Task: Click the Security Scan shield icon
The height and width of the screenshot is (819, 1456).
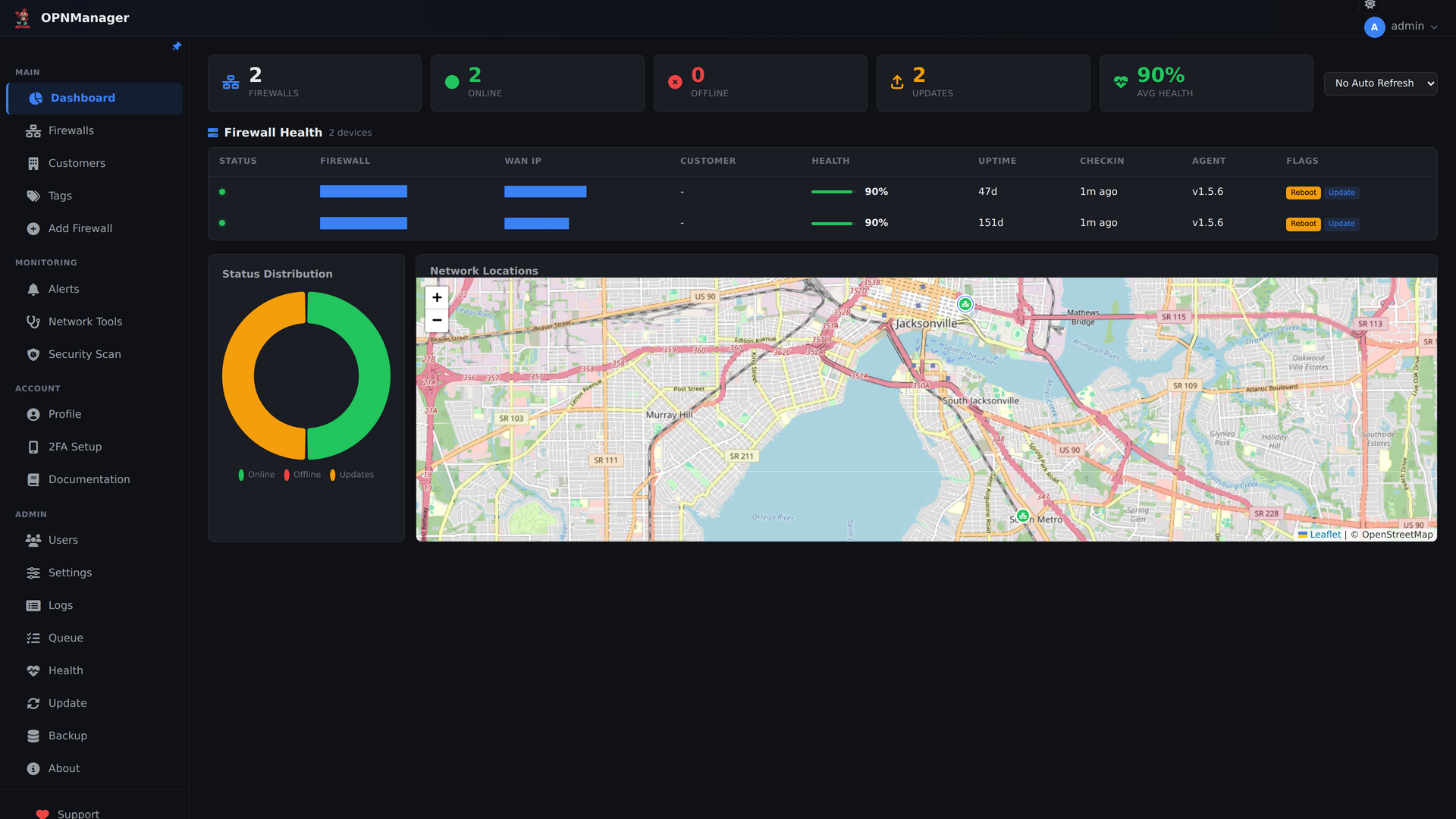Action: (x=33, y=355)
